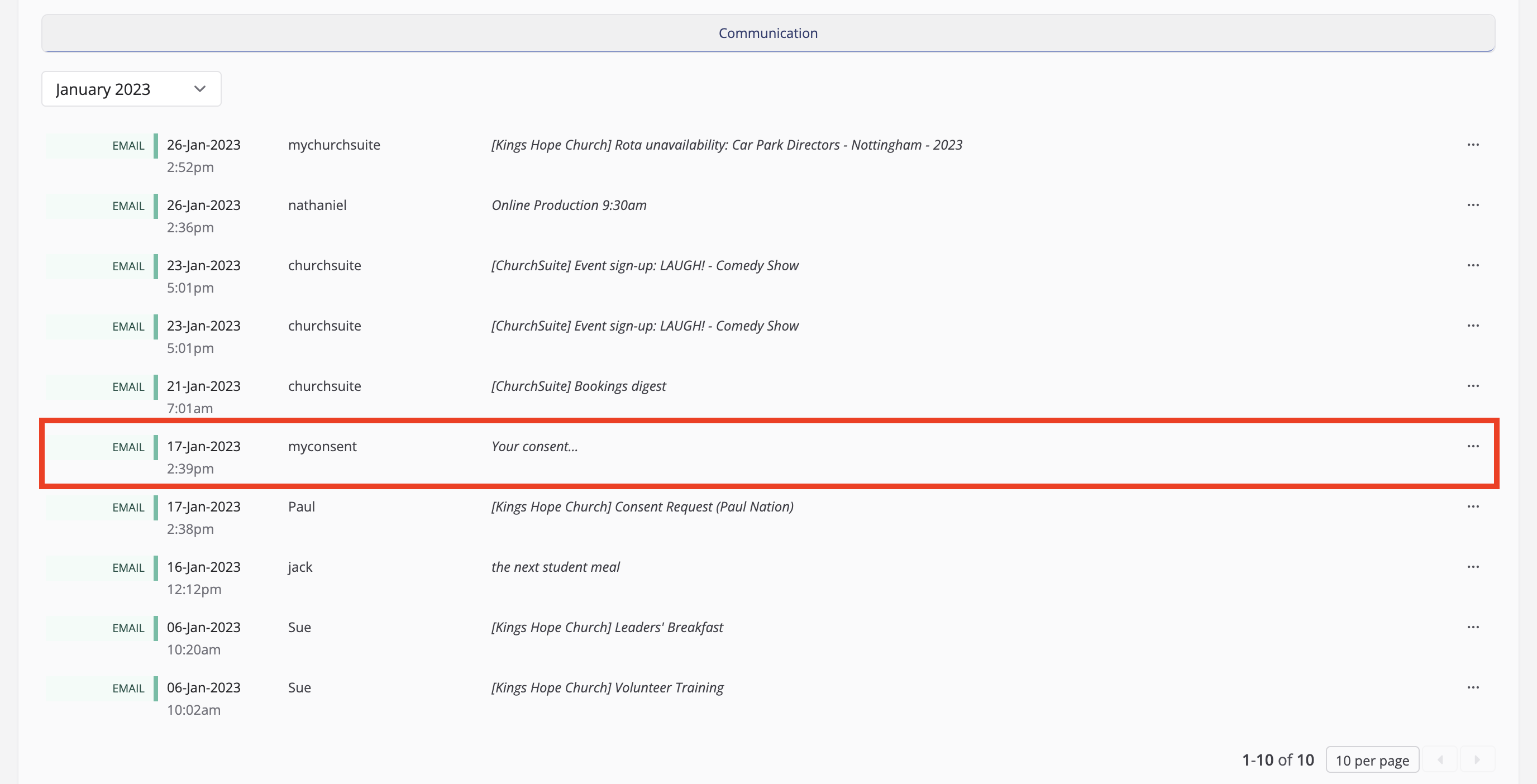
Task: Open [ChurchSuite] Bookings digest email
Action: [578, 386]
